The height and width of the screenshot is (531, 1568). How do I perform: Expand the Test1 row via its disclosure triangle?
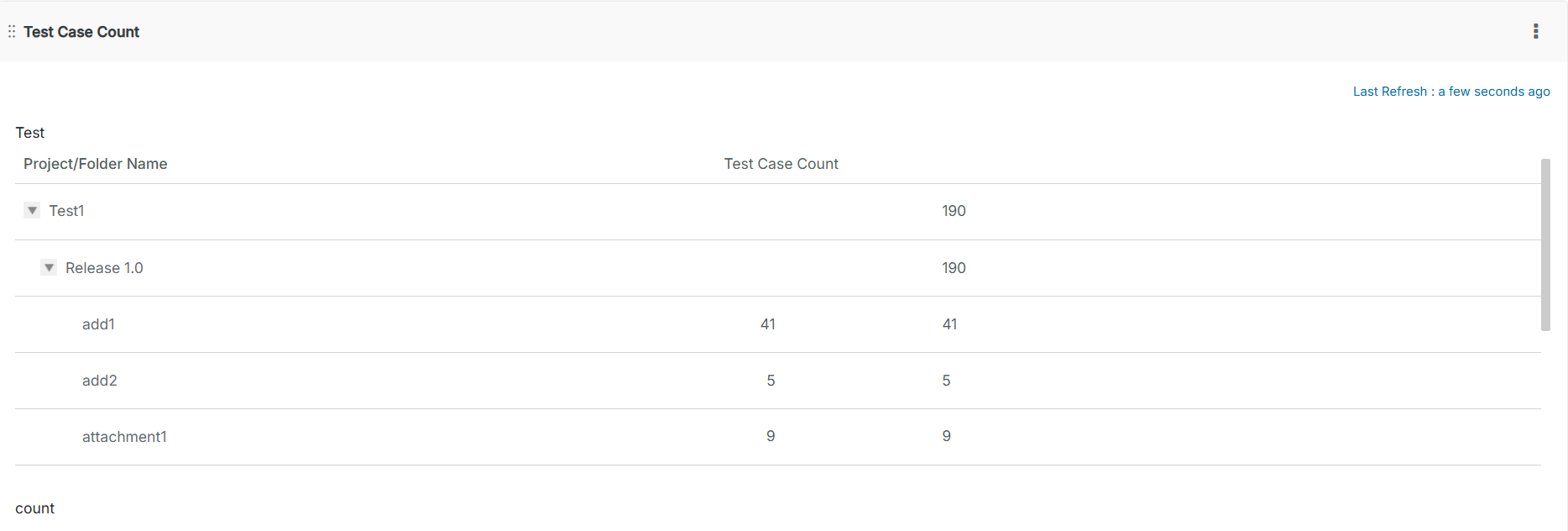(x=32, y=210)
